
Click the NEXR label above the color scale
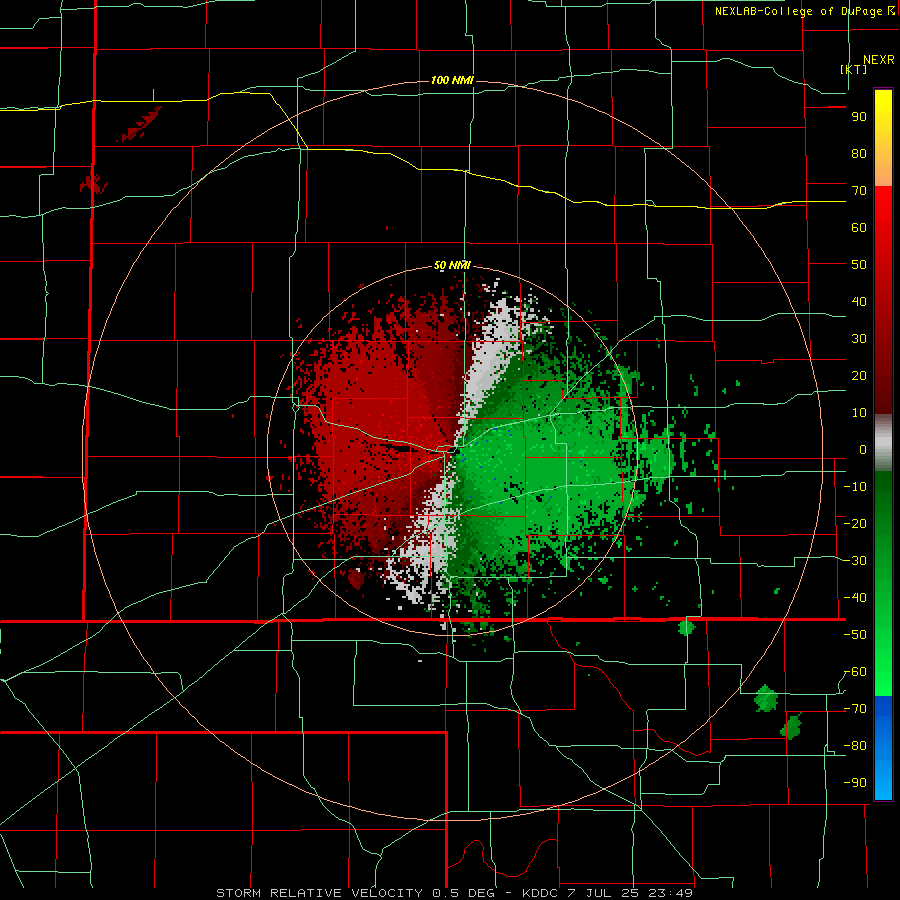pyautogui.click(x=879, y=60)
